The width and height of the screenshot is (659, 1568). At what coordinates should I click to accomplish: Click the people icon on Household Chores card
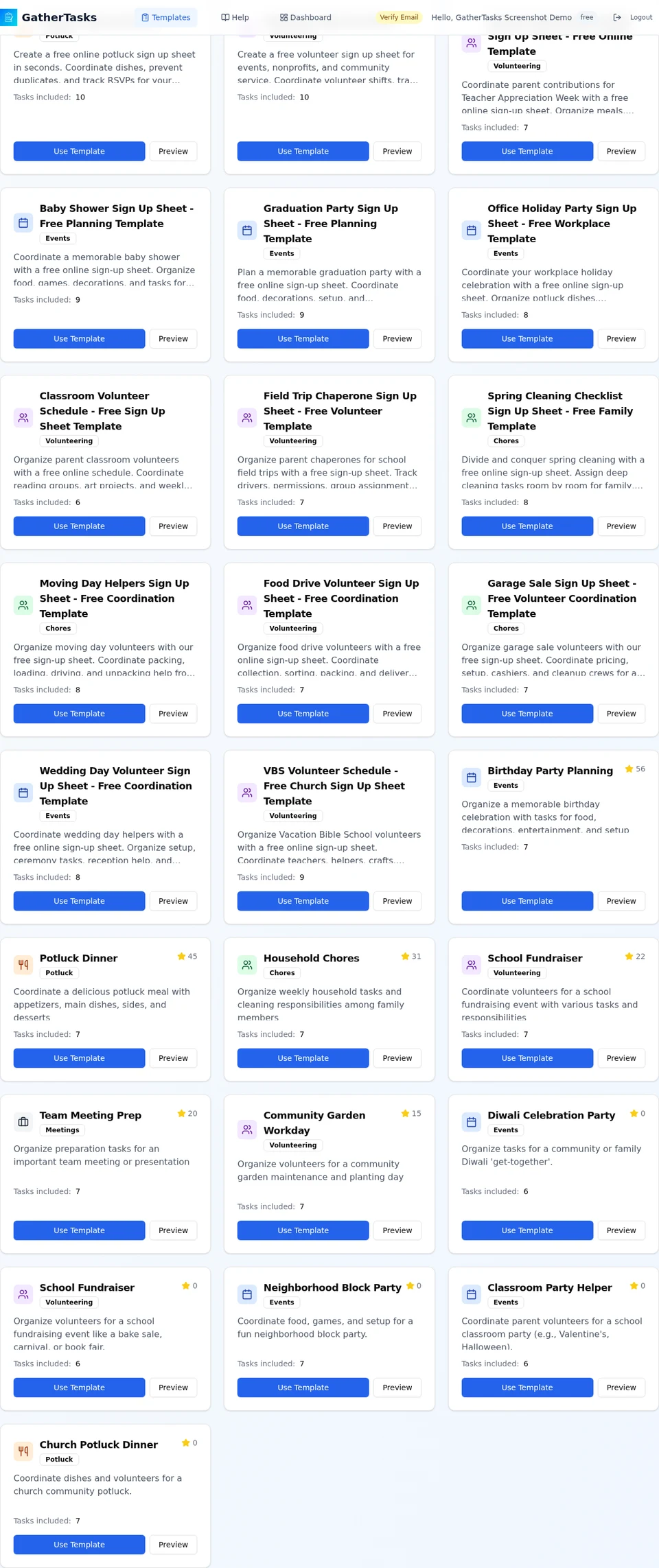[246, 964]
